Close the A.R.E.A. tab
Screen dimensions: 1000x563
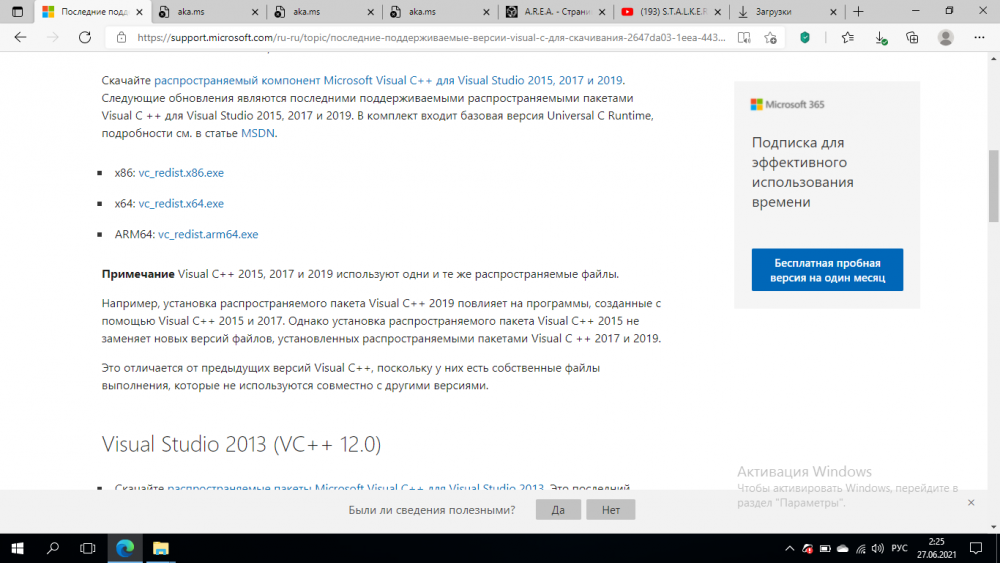coord(602,12)
